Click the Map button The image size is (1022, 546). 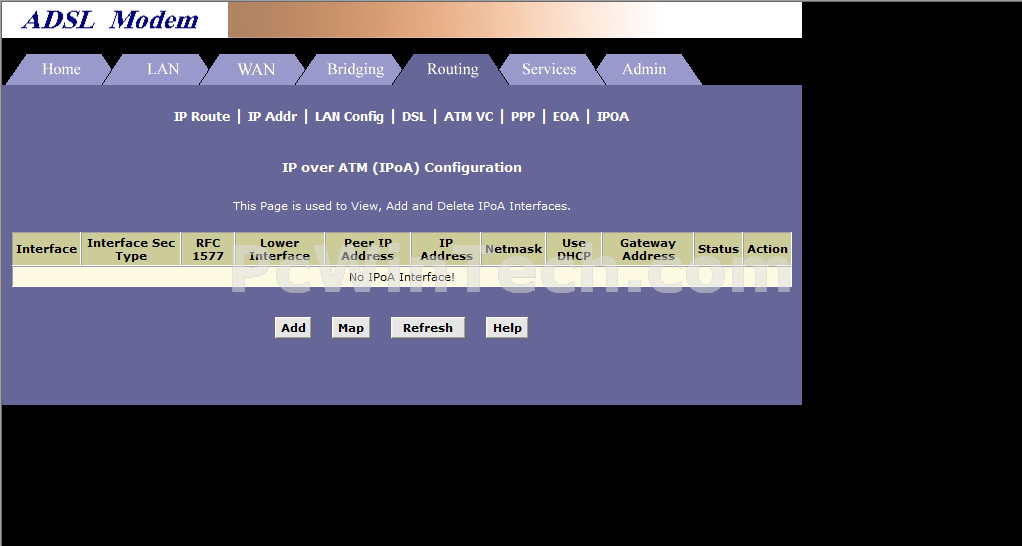[351, 328]
